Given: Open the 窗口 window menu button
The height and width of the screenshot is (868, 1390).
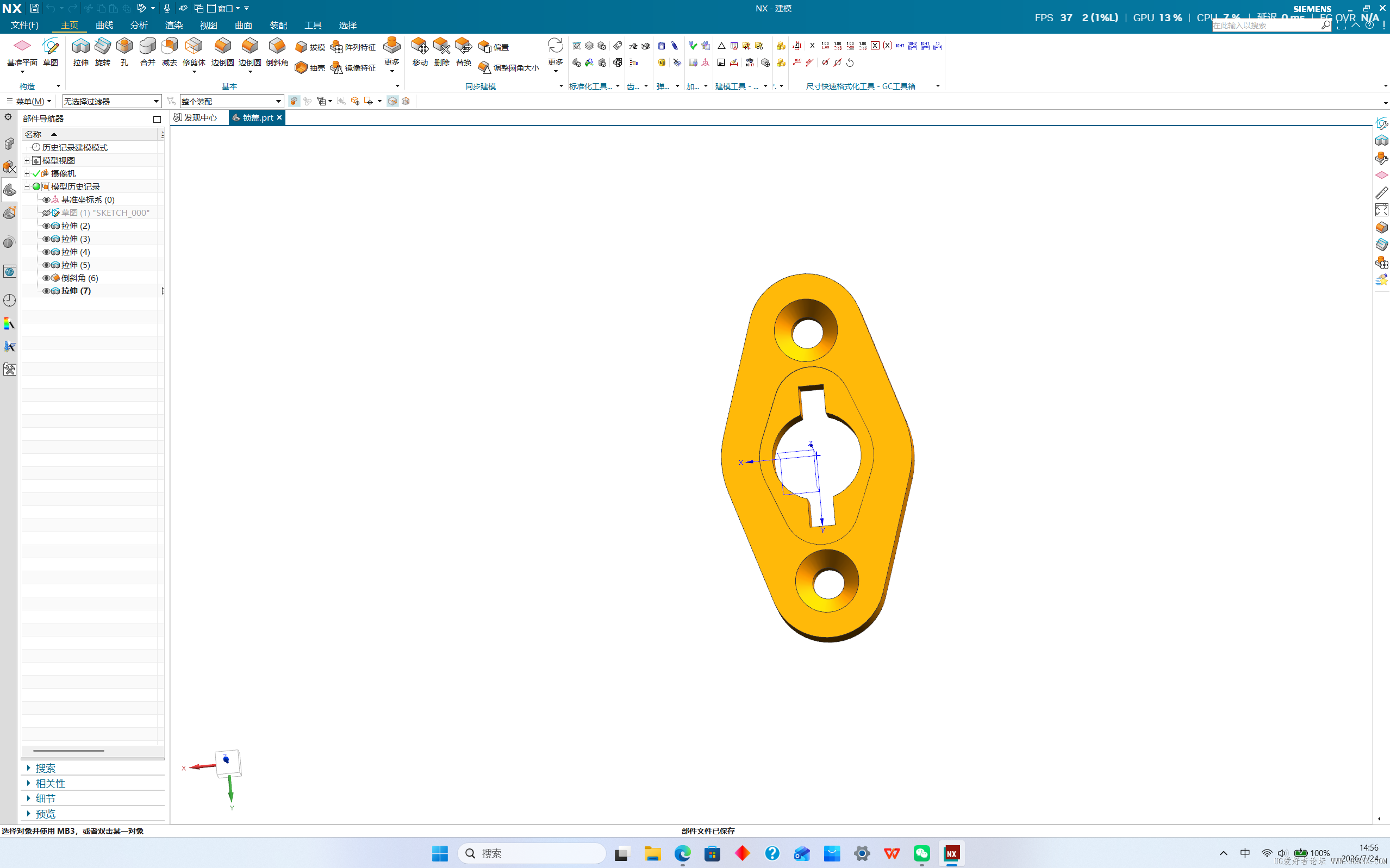Looking at the screenshot, I should click(224, 8).
